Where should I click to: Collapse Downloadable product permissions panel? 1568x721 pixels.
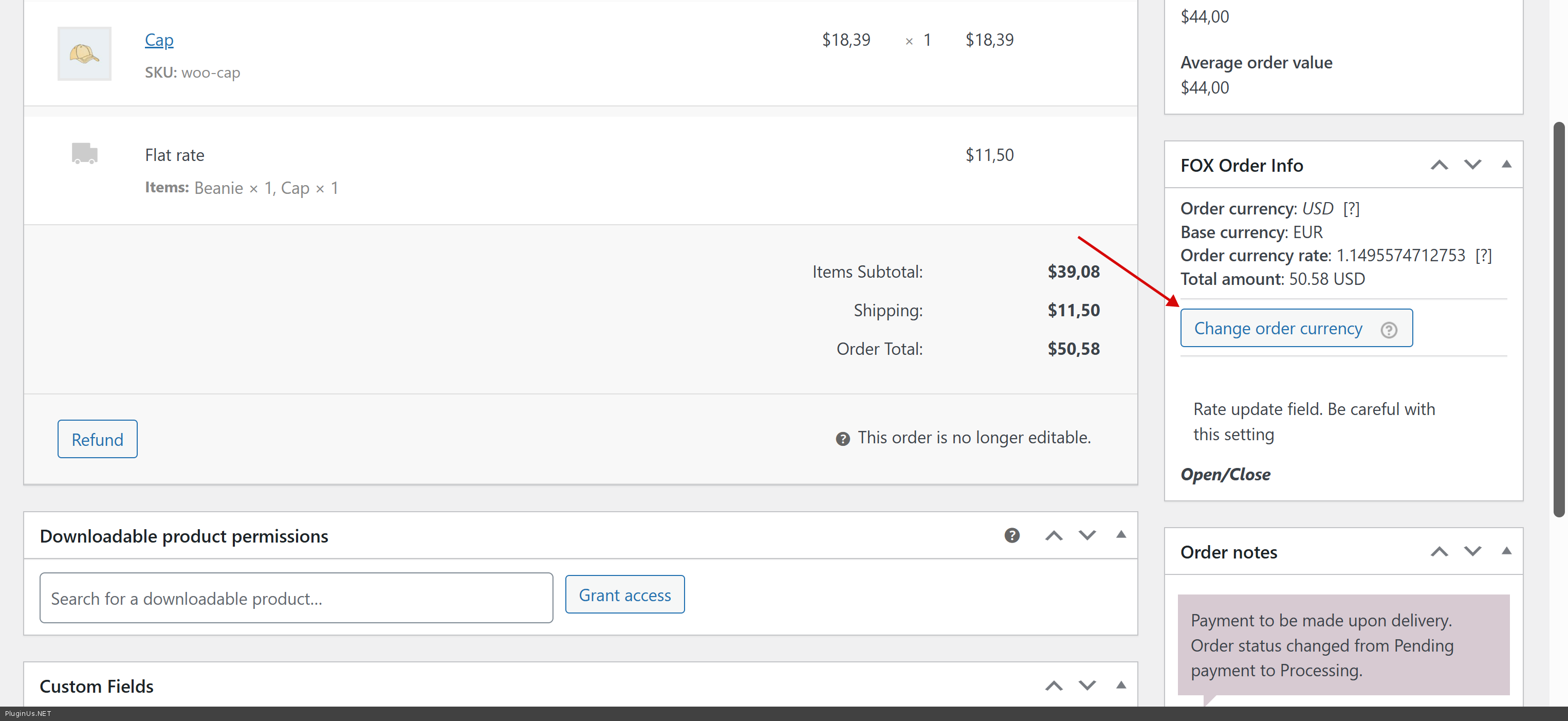[x=1120, y=535]
